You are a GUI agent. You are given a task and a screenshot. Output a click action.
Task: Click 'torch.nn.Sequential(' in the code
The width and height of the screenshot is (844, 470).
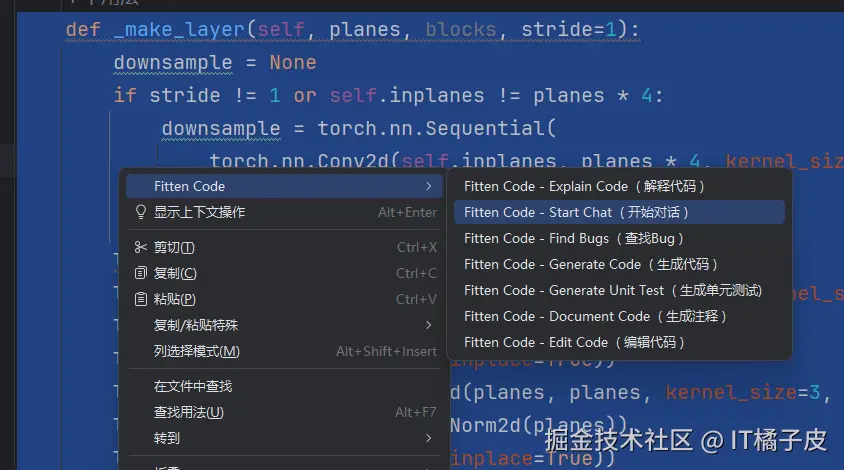[437, 129]
